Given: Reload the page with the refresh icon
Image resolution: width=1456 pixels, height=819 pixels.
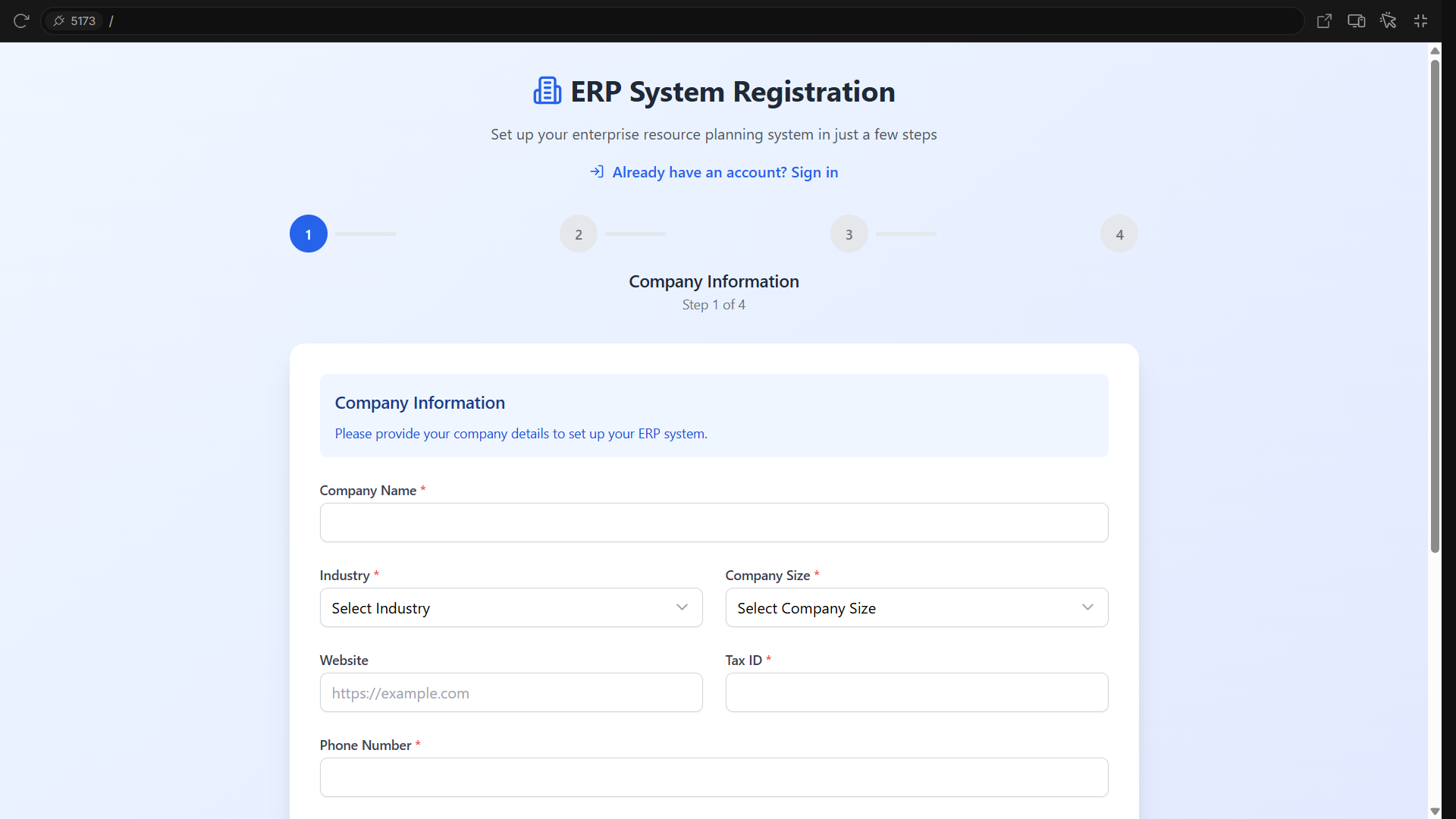Looking at the screenshot, I should tap(21, 20).
